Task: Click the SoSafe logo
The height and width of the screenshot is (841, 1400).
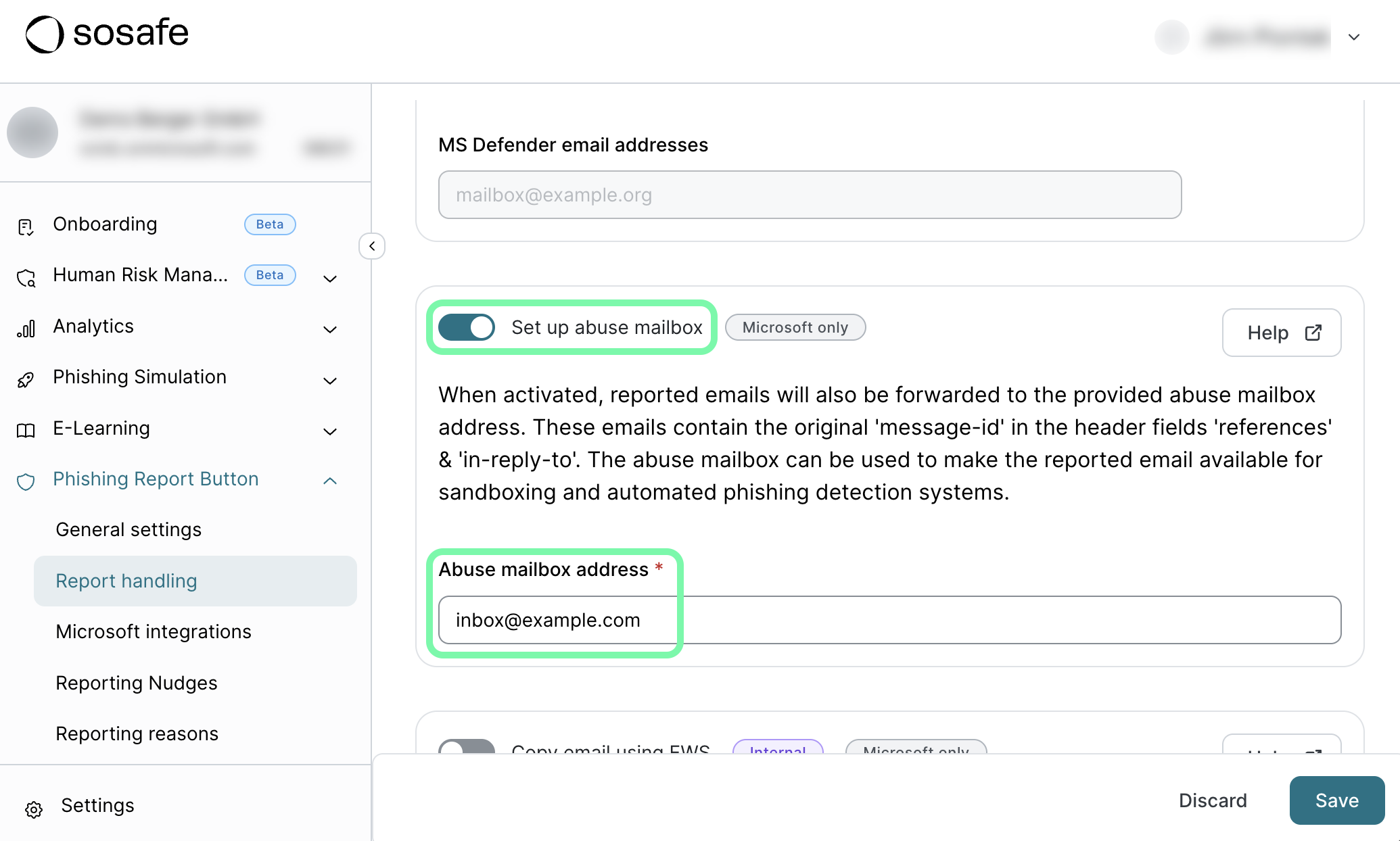Action: (107, 34)
